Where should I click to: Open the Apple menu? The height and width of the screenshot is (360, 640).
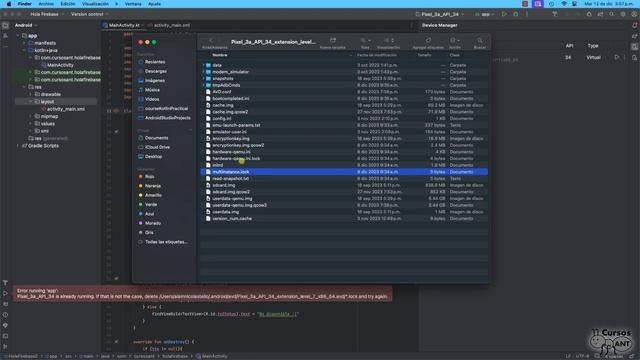point(9,4)
